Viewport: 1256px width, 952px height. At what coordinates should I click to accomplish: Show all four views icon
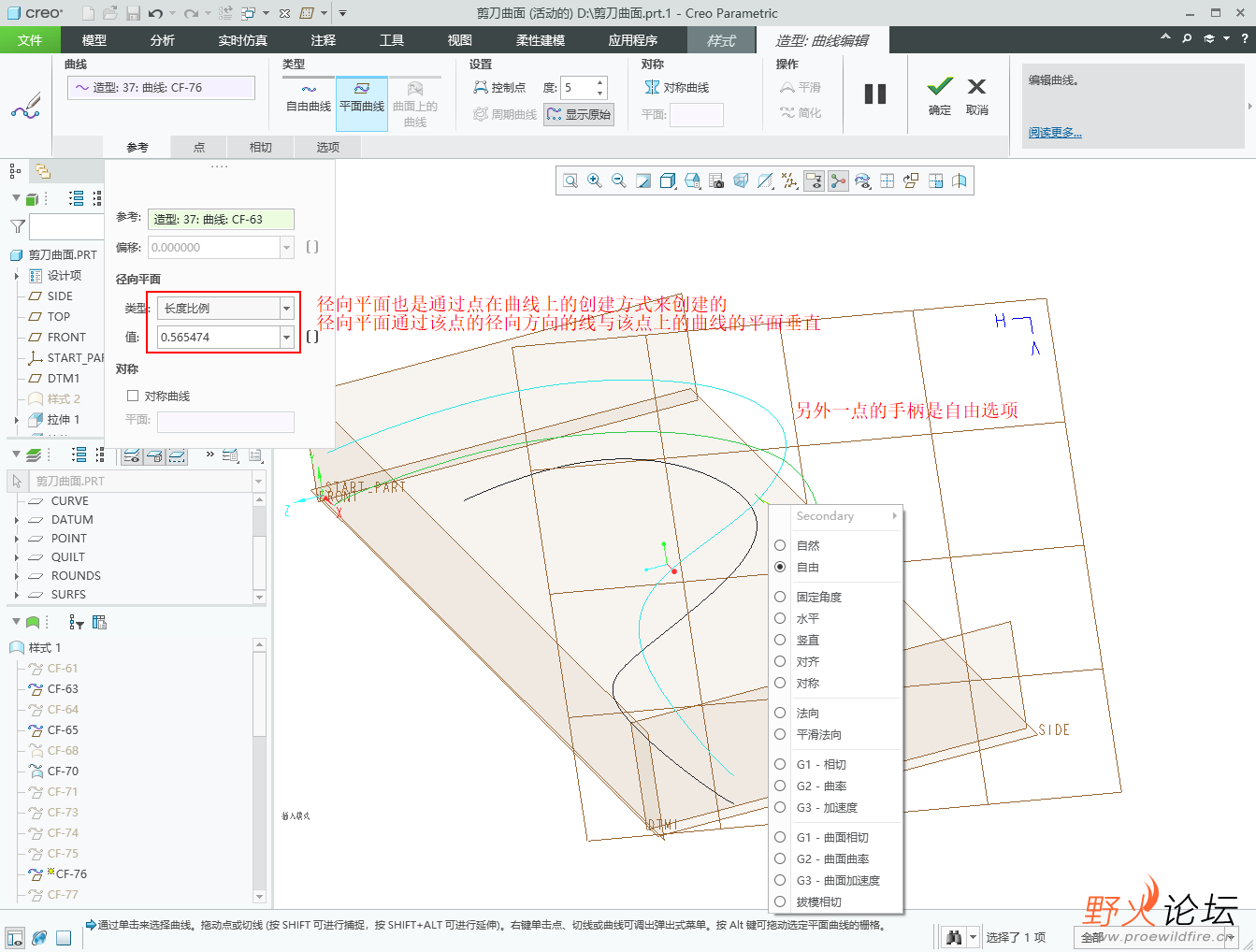point(887,181)
